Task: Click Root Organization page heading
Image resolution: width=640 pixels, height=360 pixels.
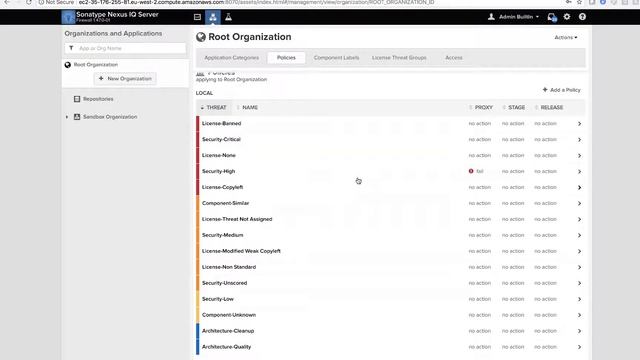Action: 249,37
